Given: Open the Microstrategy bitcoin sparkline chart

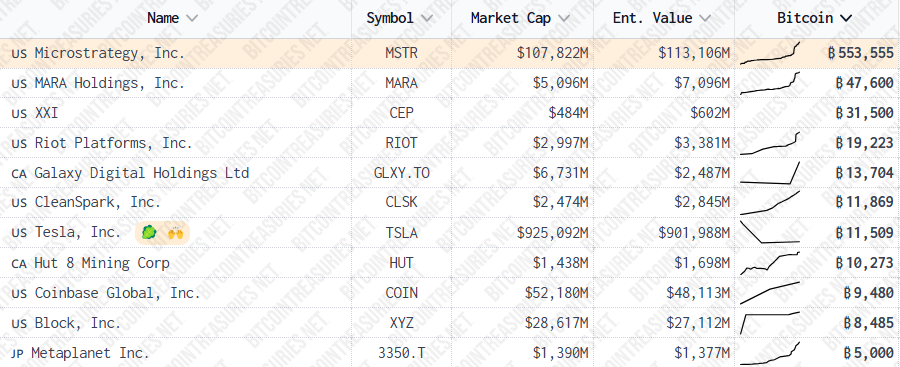Looking at the screenshot, I should (x=770, y=53).
